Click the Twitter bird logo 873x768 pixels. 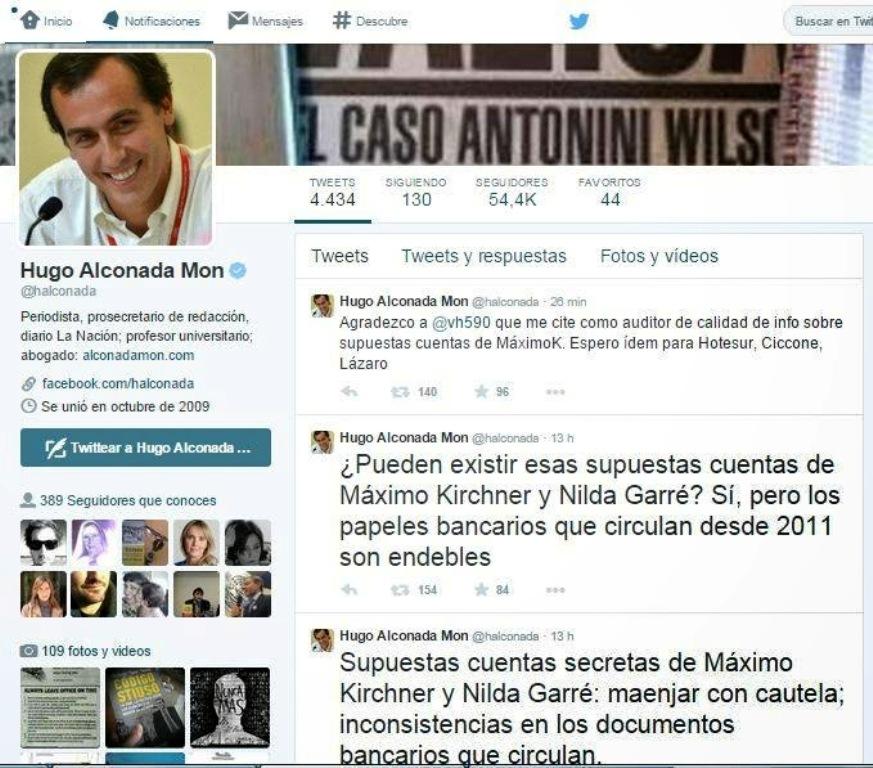579,21
